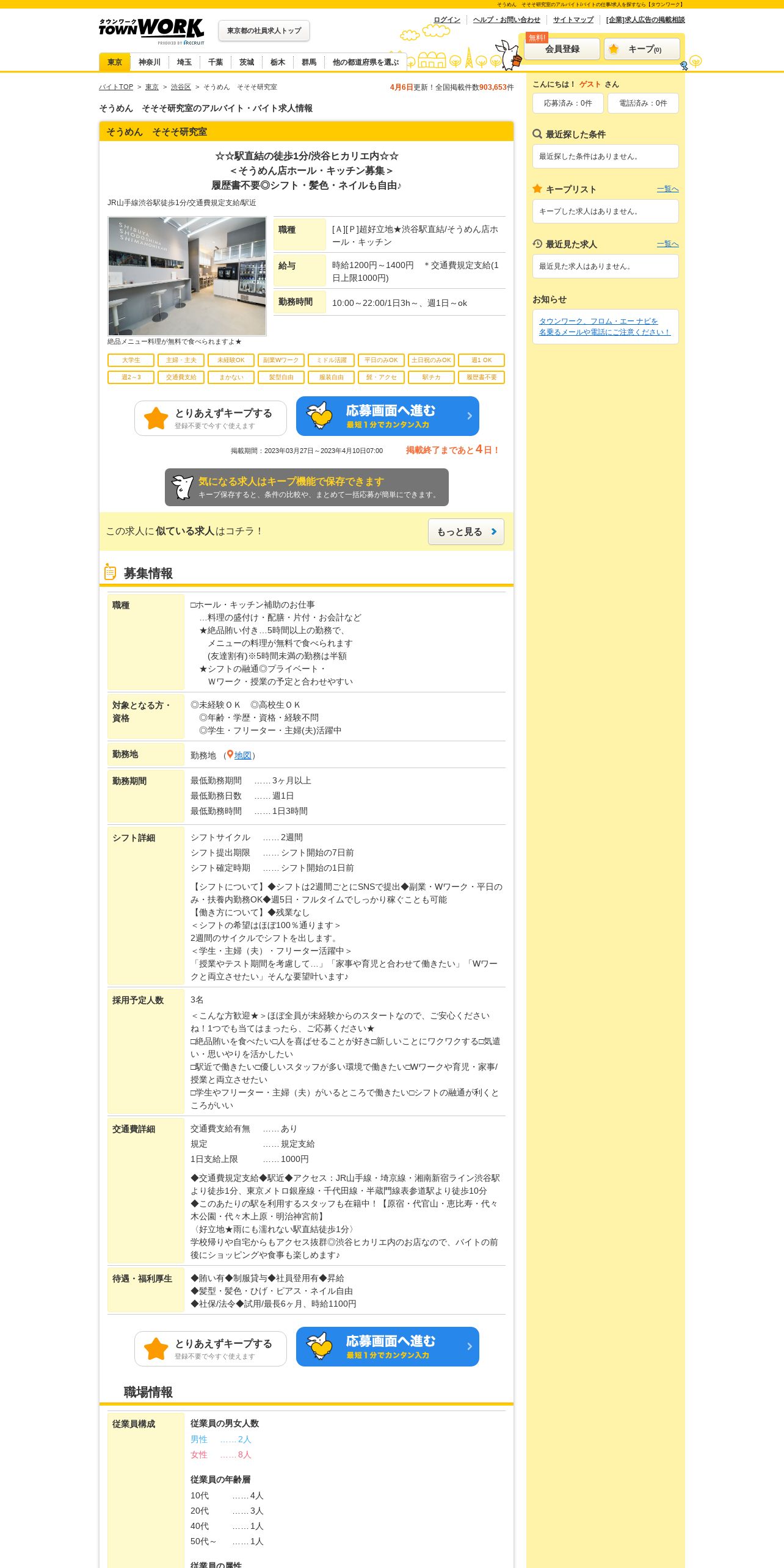Click the ログイン link

click(x=447, y=20)
